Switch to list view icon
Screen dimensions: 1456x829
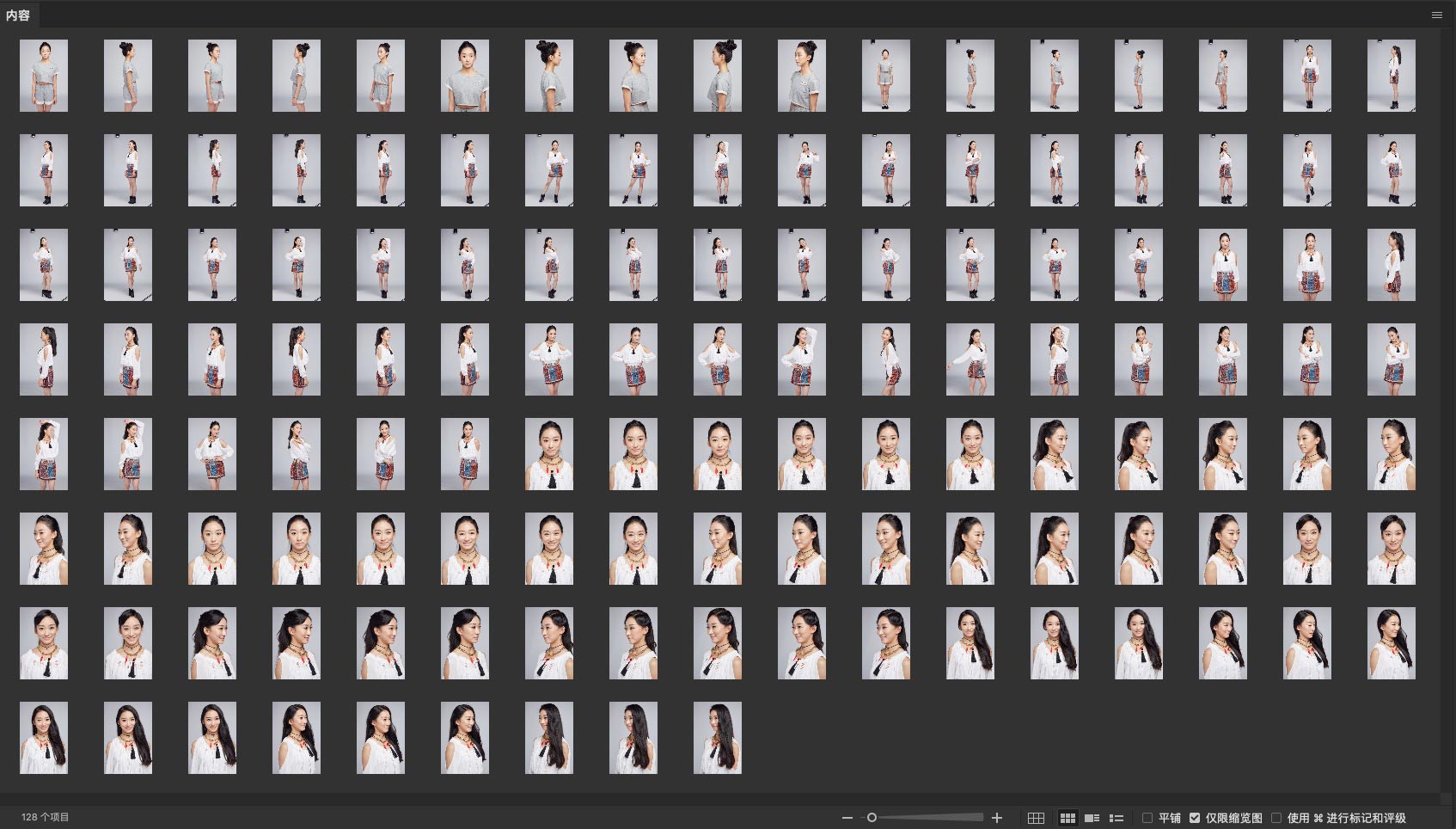tap(1116, 818)
